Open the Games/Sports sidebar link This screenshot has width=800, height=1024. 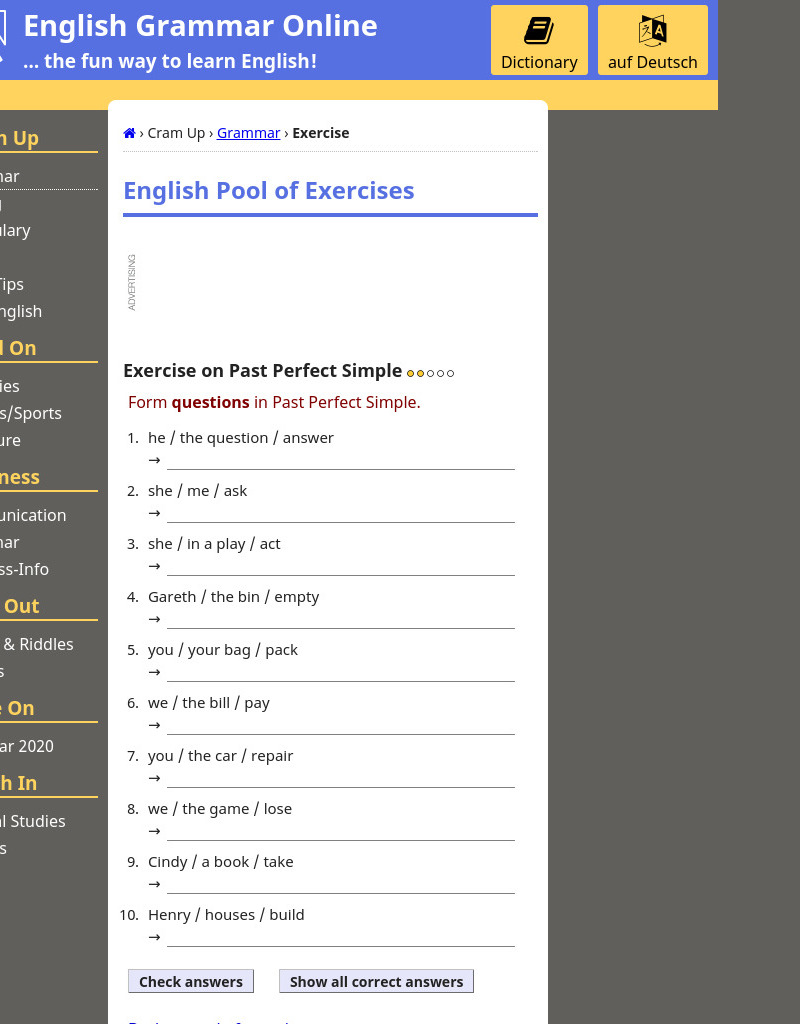click(x=30, y=413)
